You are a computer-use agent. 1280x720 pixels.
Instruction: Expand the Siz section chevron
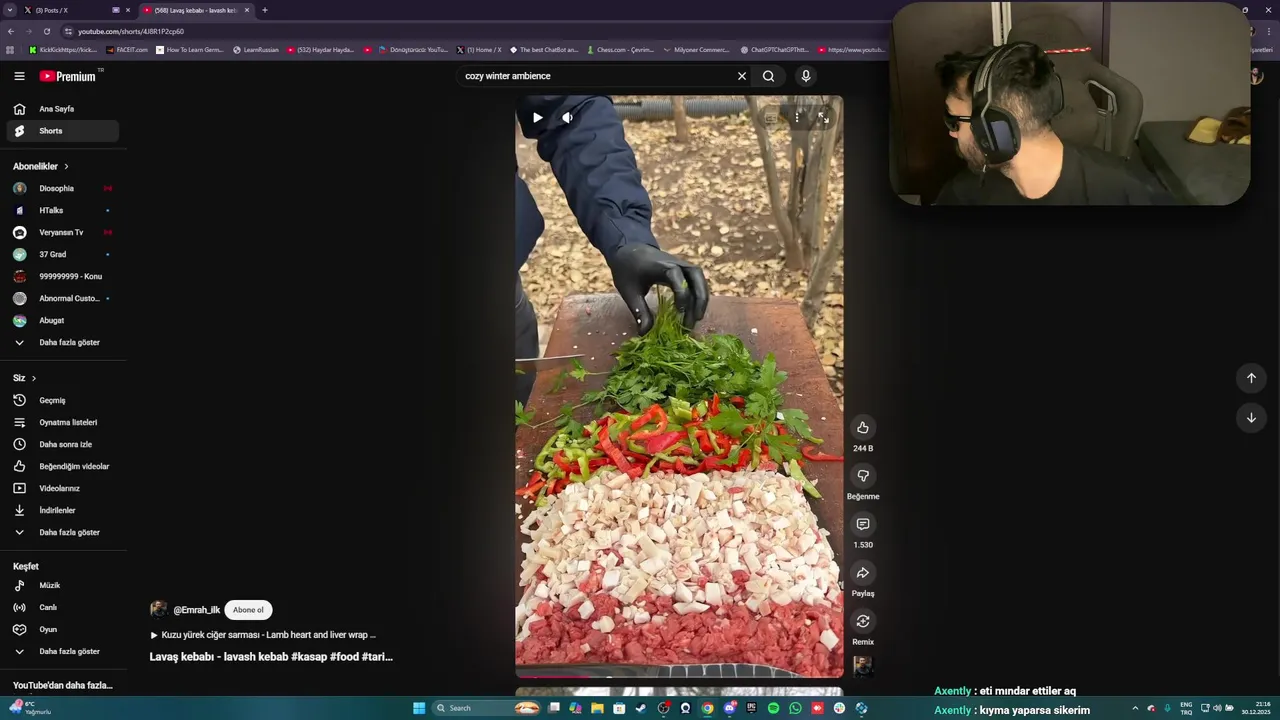[x=34, y=378]
